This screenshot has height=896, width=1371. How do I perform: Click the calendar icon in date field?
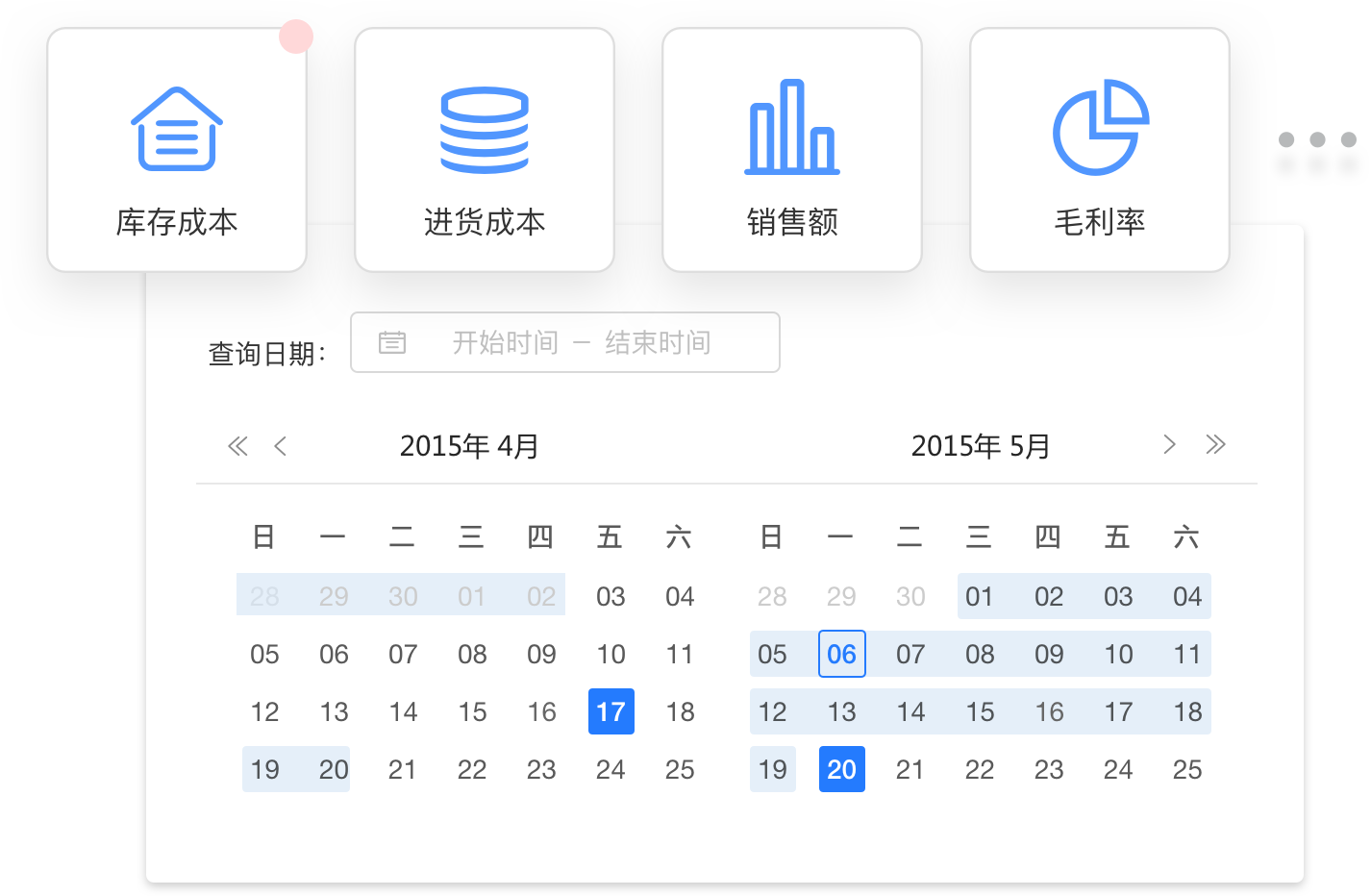[x=392, y=342]
